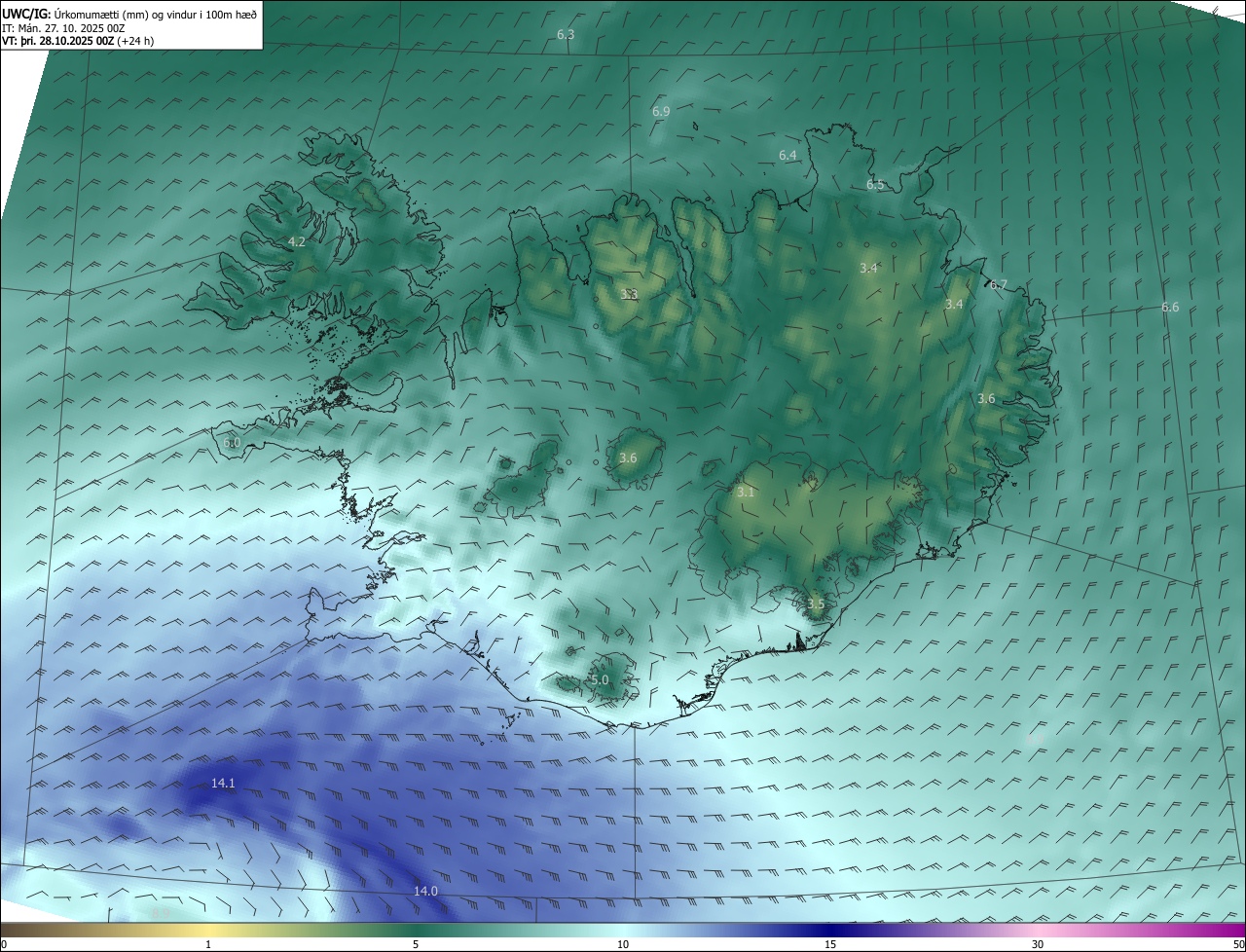Click the 6.5 value label
The width and height of the screenshot is (1246, 952).
[x=875, y=185]
